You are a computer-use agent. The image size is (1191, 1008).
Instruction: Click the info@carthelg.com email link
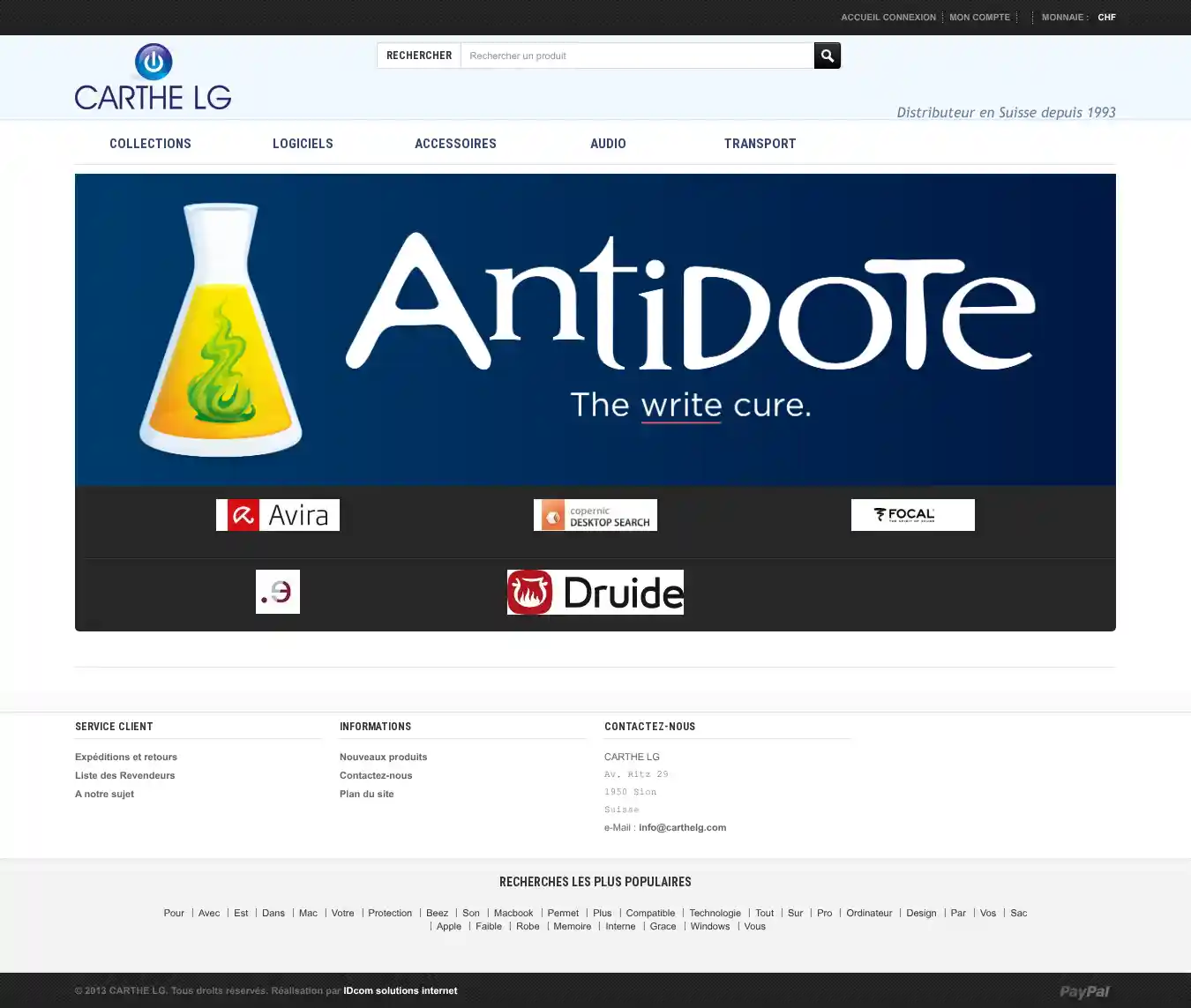682,827
